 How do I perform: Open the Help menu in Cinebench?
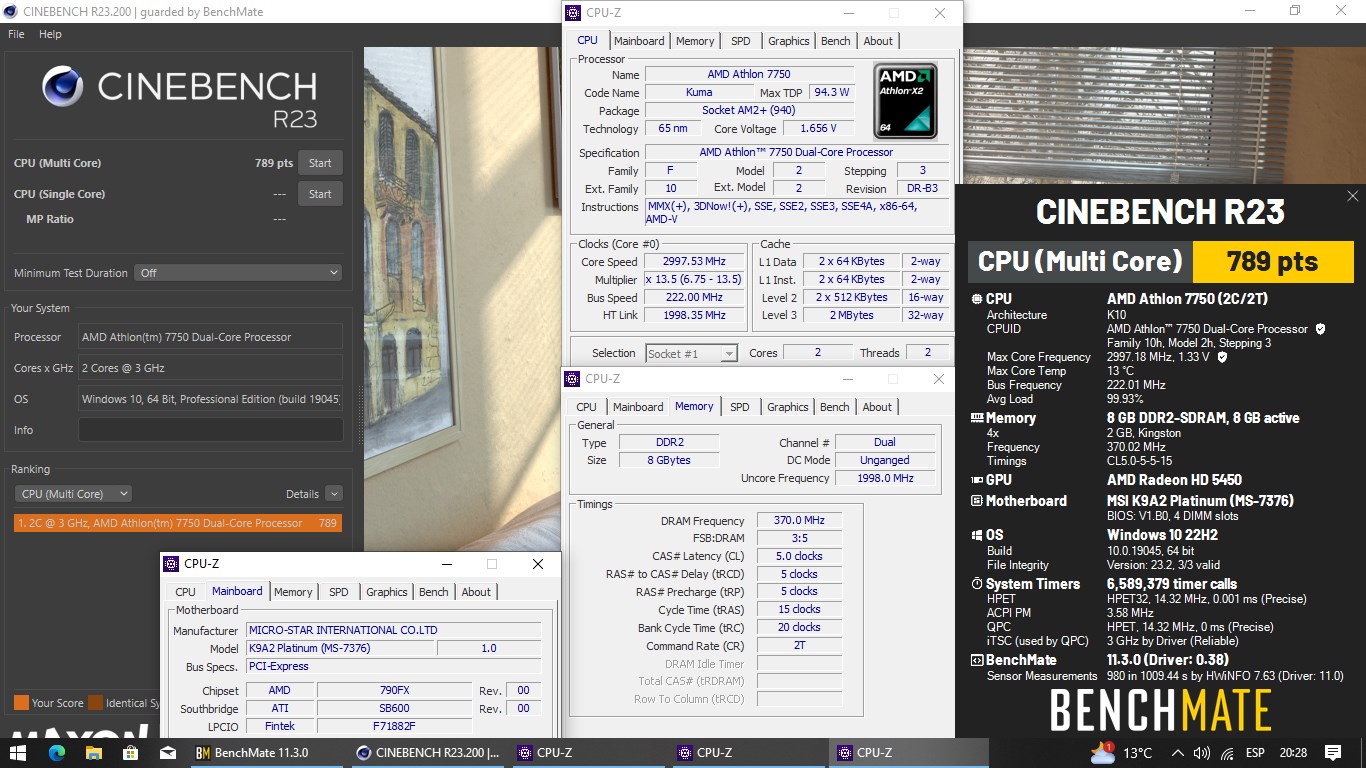[50, 34]
